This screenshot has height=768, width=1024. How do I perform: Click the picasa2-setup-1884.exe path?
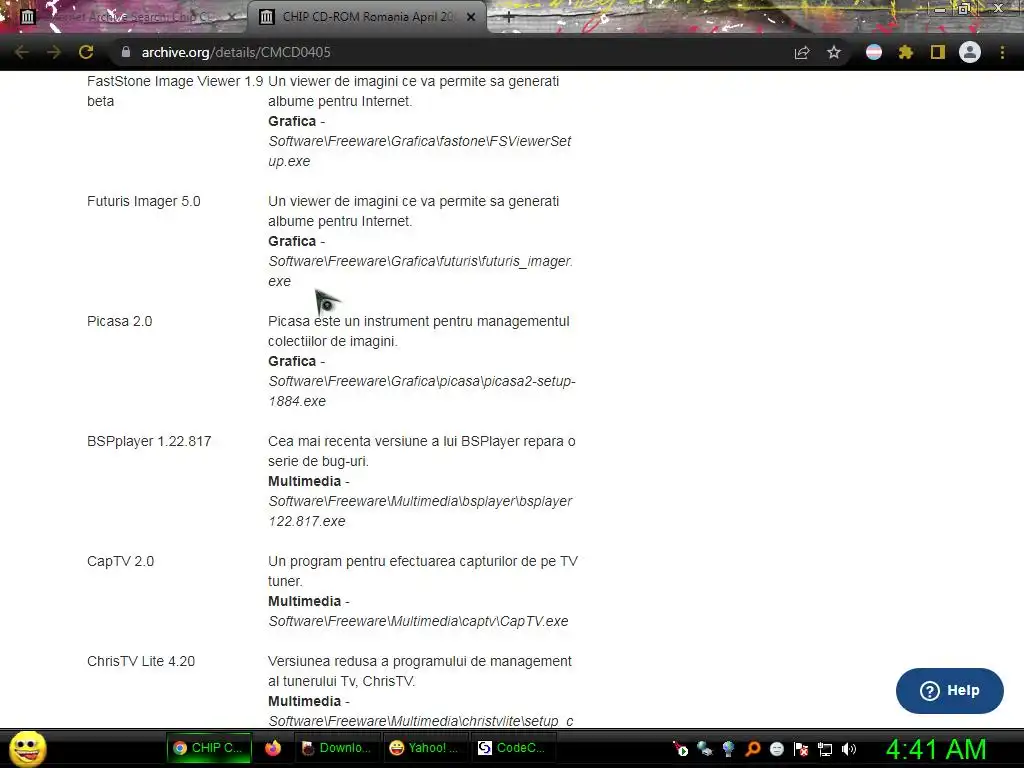422,391
